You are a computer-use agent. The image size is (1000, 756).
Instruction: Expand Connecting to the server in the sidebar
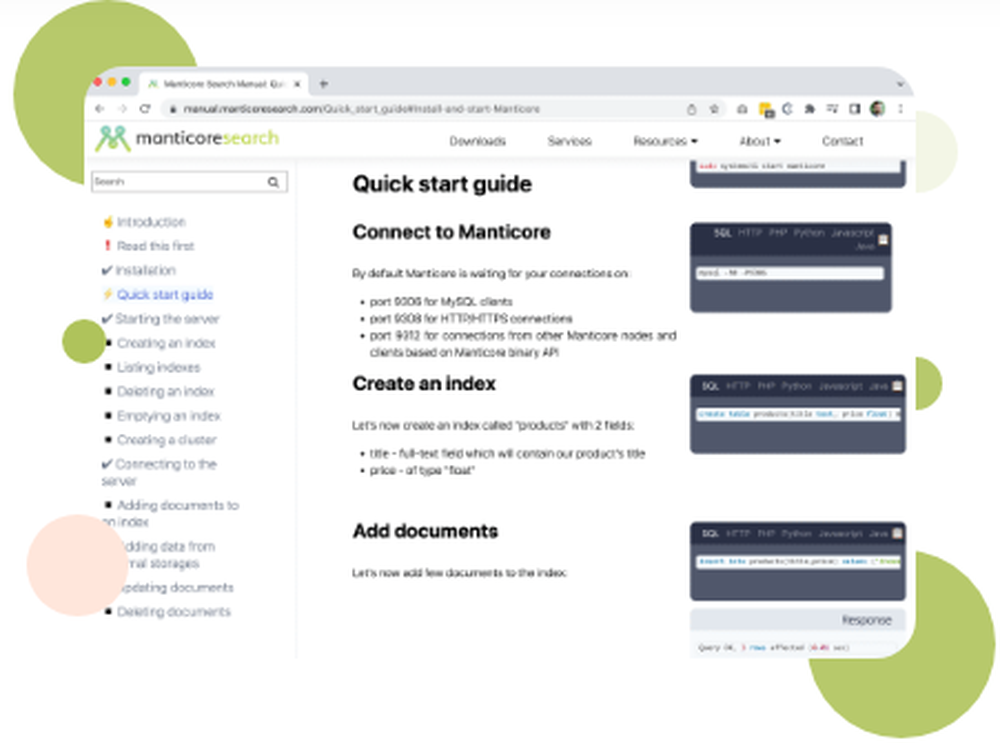pos(159,472)
